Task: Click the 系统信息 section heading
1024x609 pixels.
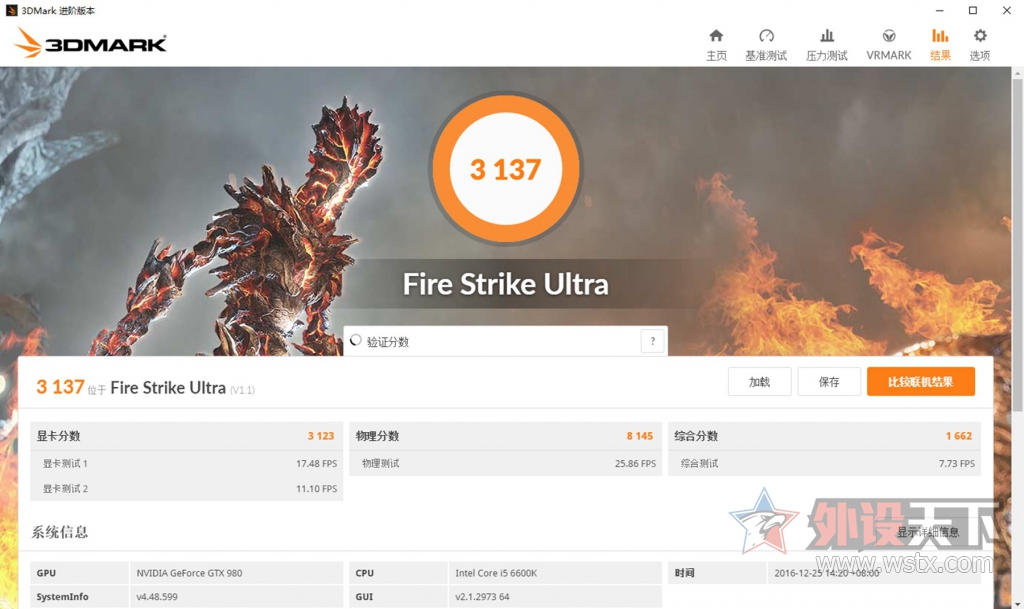Action: click(59, 532)
